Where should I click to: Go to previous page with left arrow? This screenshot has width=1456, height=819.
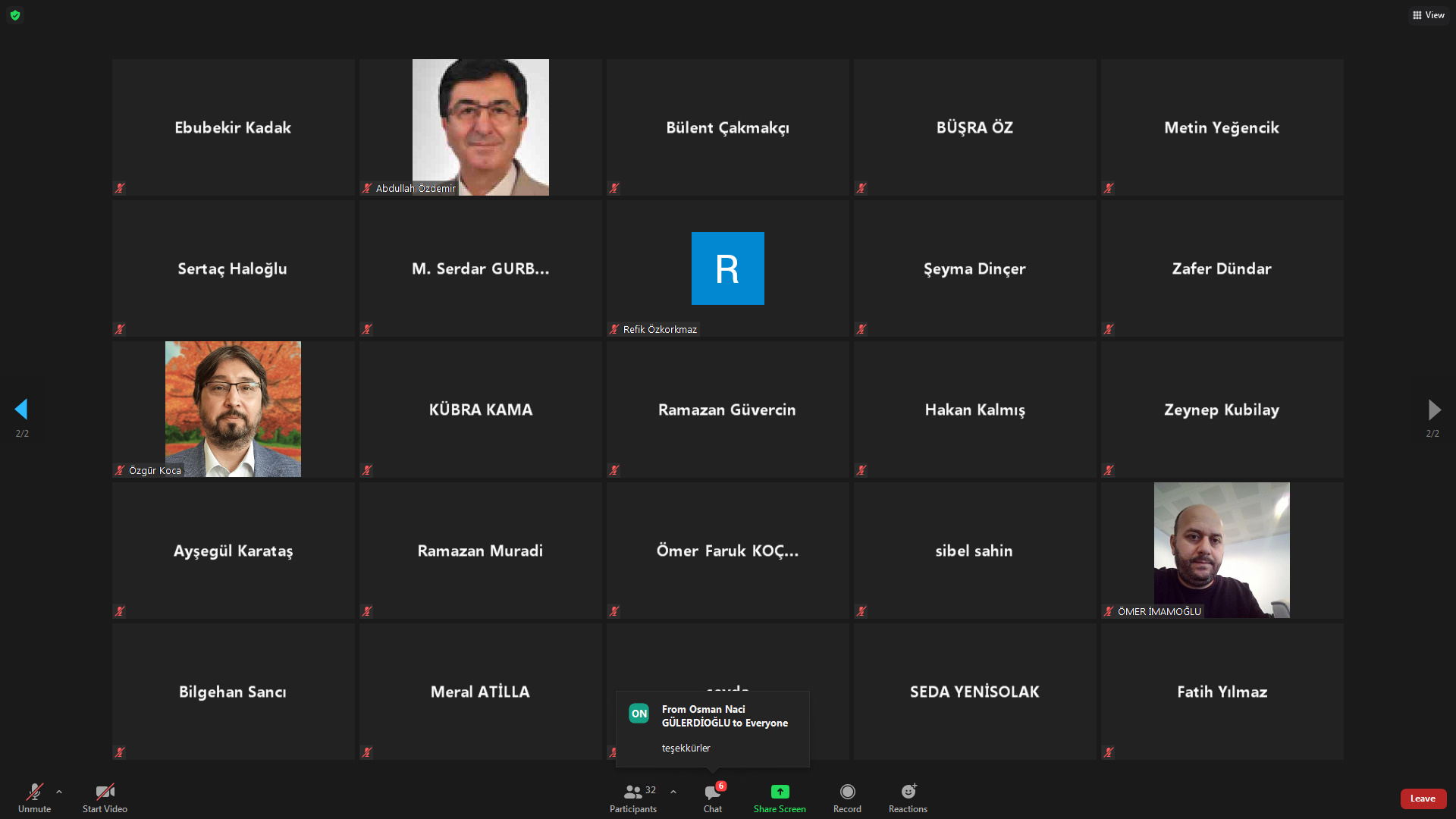pos(21,409)
